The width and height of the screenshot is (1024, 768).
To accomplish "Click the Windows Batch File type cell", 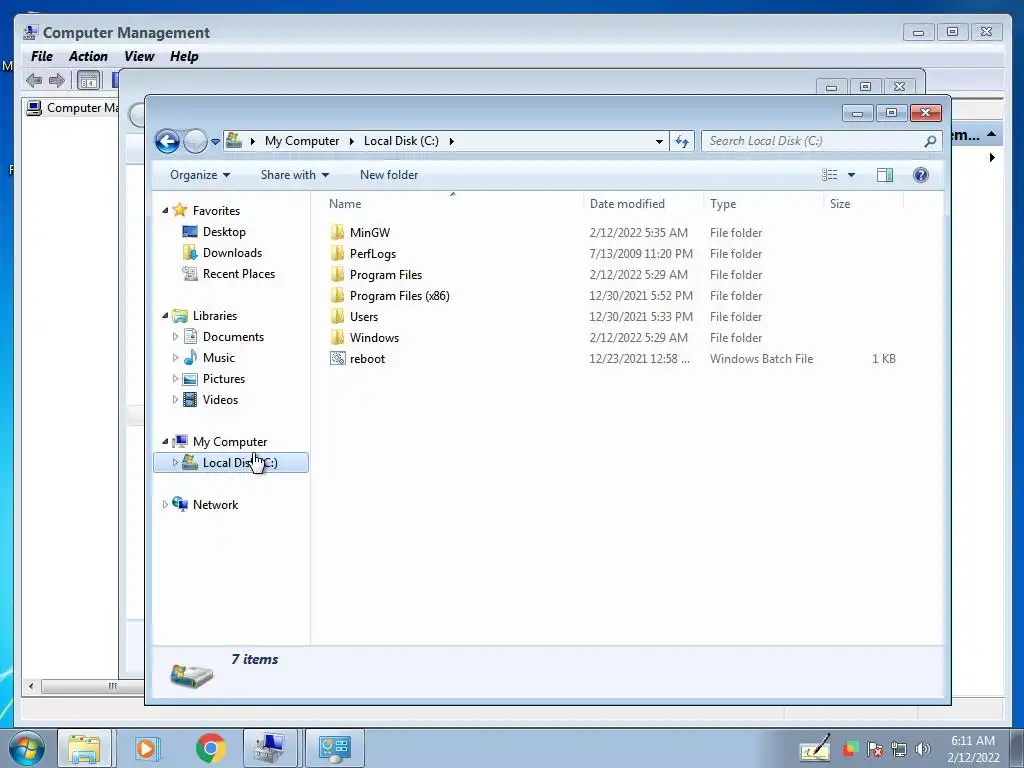I will 761,359.
